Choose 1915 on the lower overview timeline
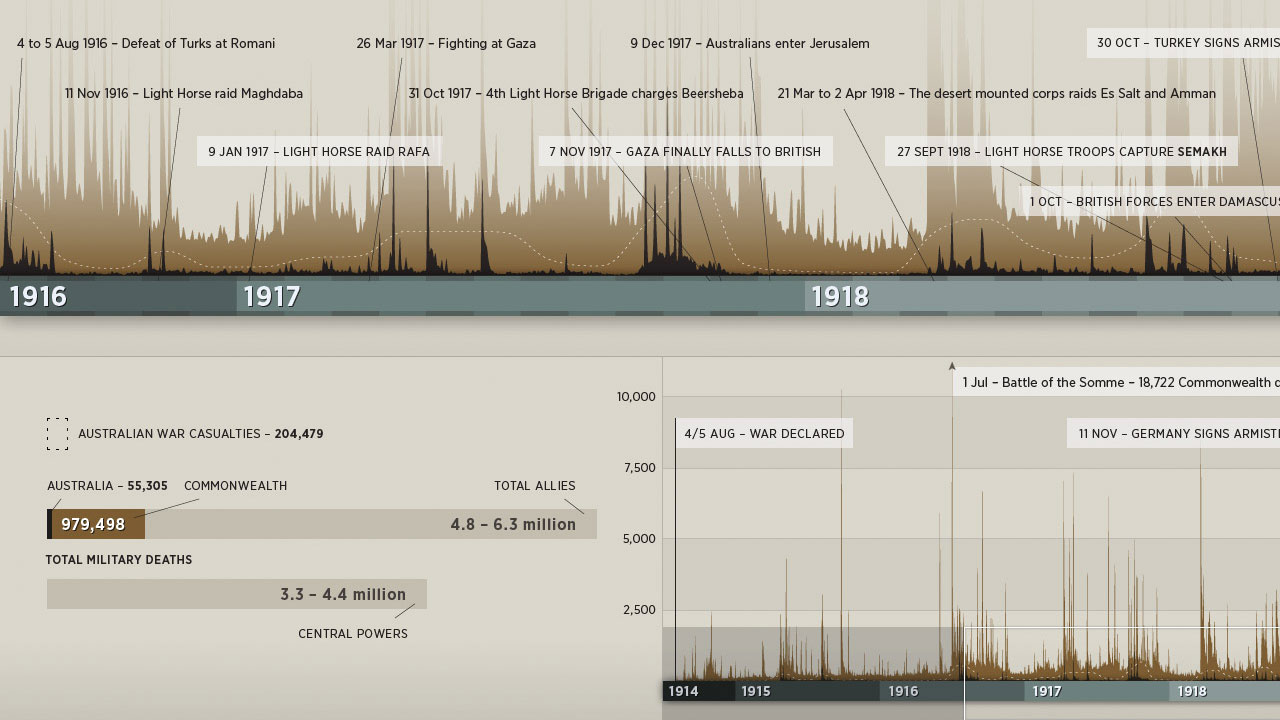The image size is (1280, 720). tap(806, 691)
